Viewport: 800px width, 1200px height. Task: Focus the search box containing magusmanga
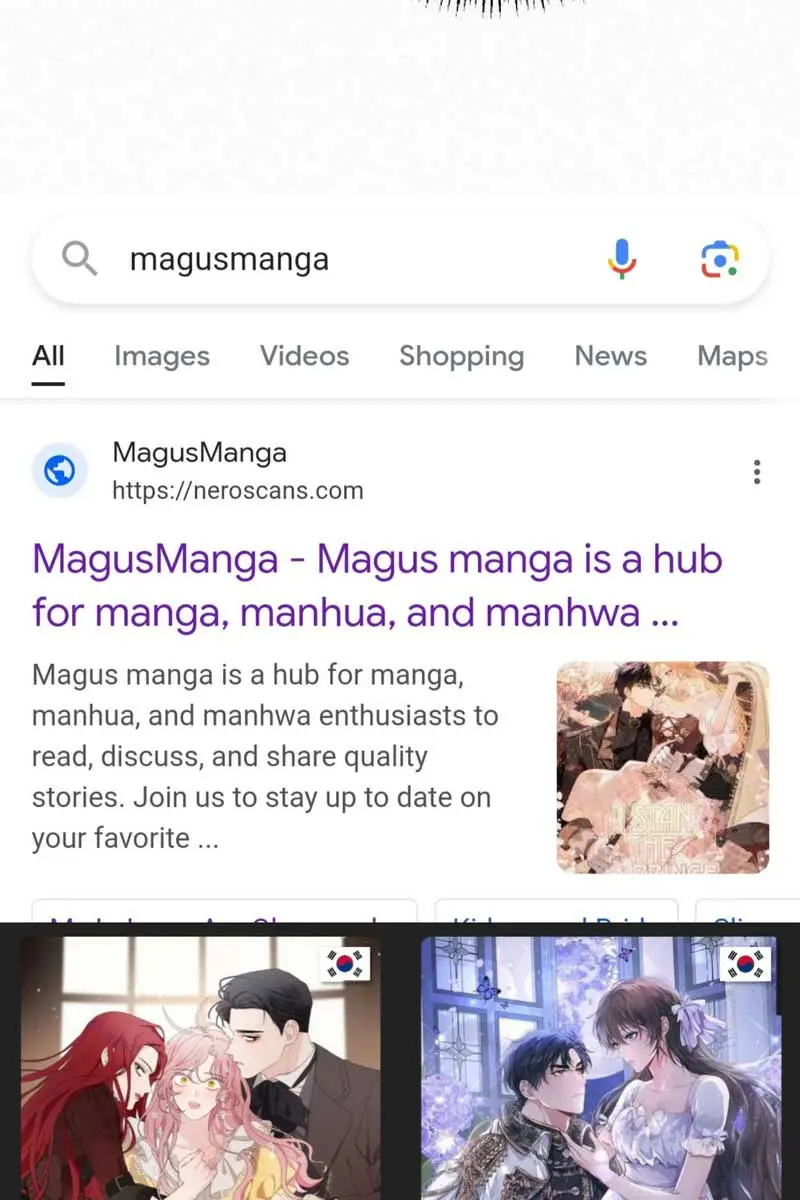(x=400, y=260)
